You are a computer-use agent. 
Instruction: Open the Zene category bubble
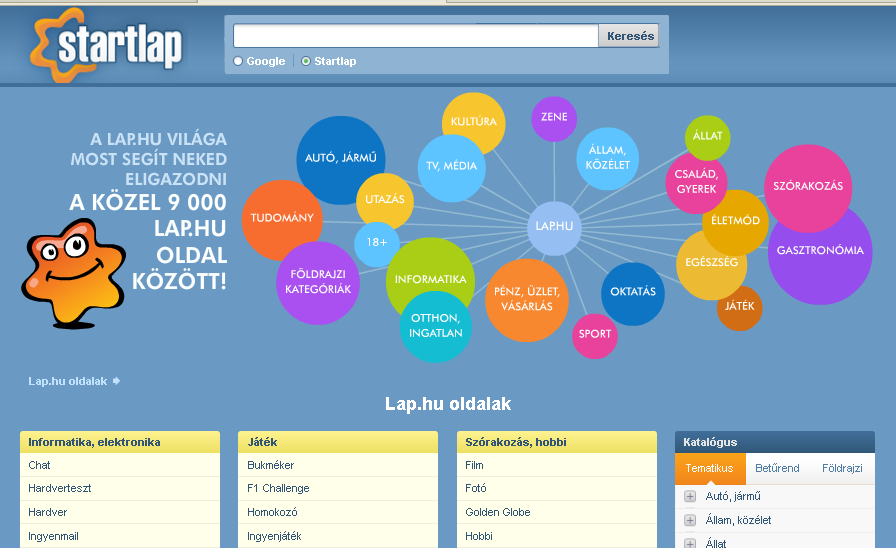[554, 118]
